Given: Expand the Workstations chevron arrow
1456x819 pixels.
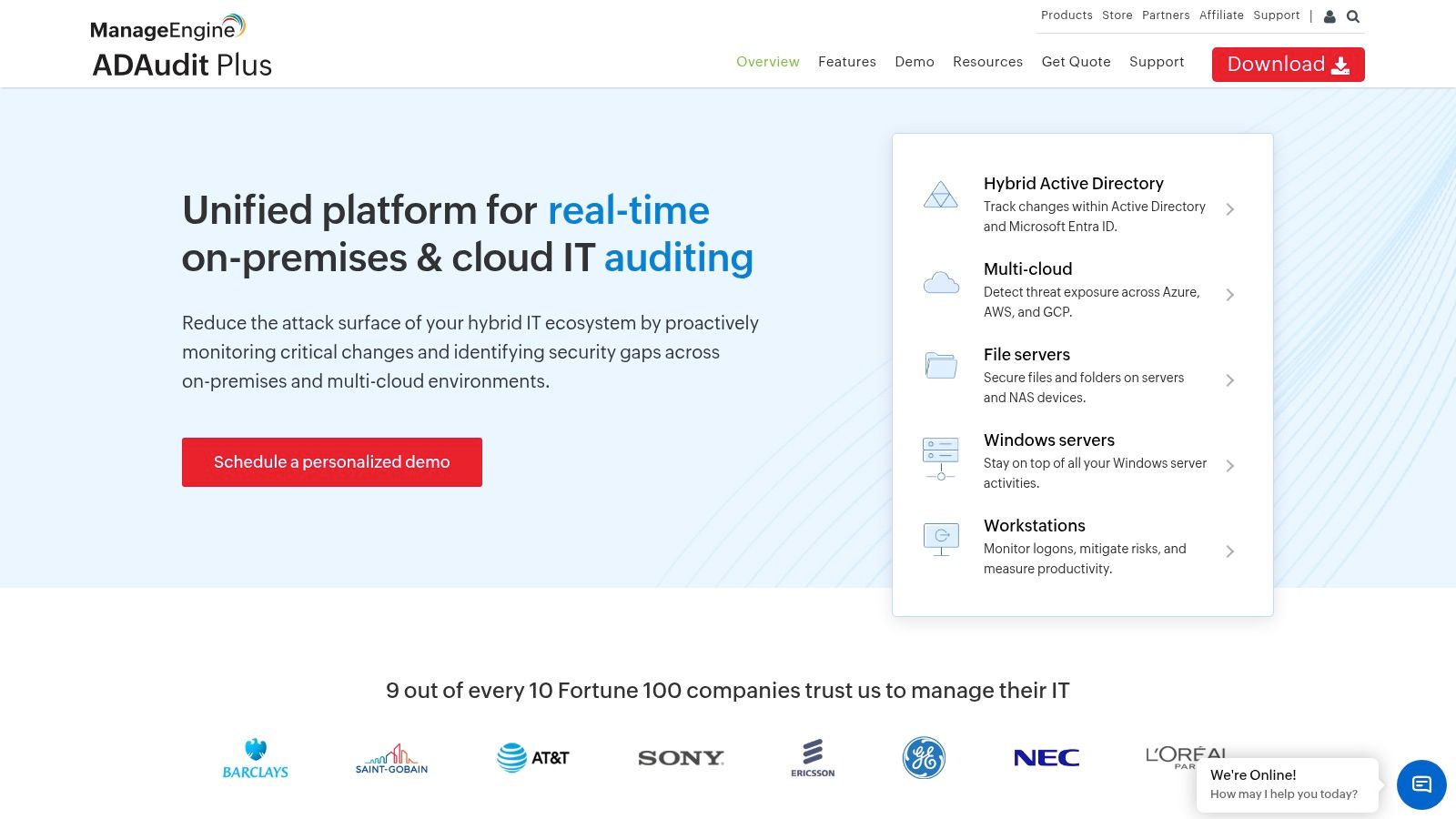Looking at the screenshot, I should tap(1230, 551).
